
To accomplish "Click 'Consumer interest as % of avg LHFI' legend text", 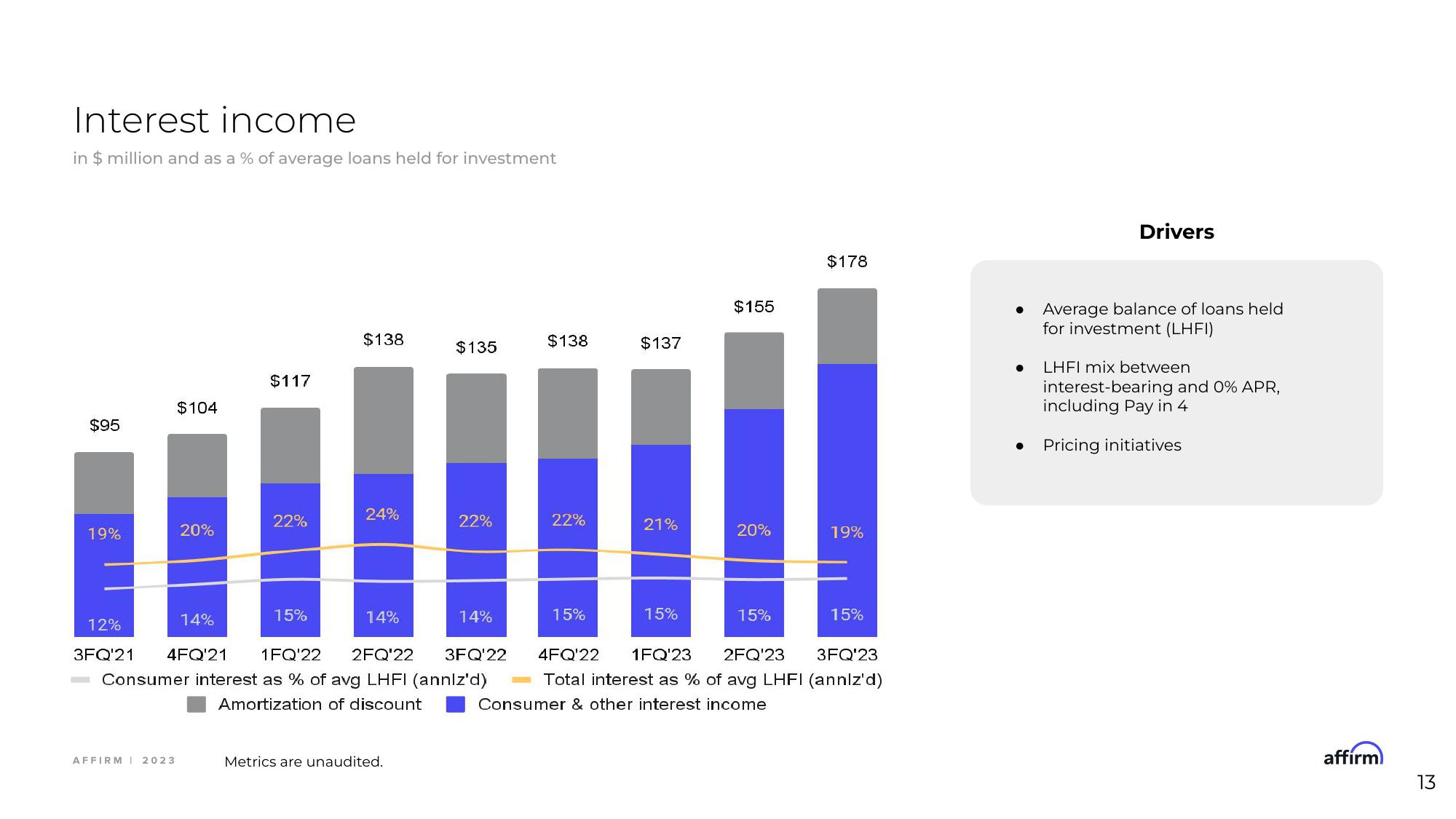I will click(x=294, y=680).
